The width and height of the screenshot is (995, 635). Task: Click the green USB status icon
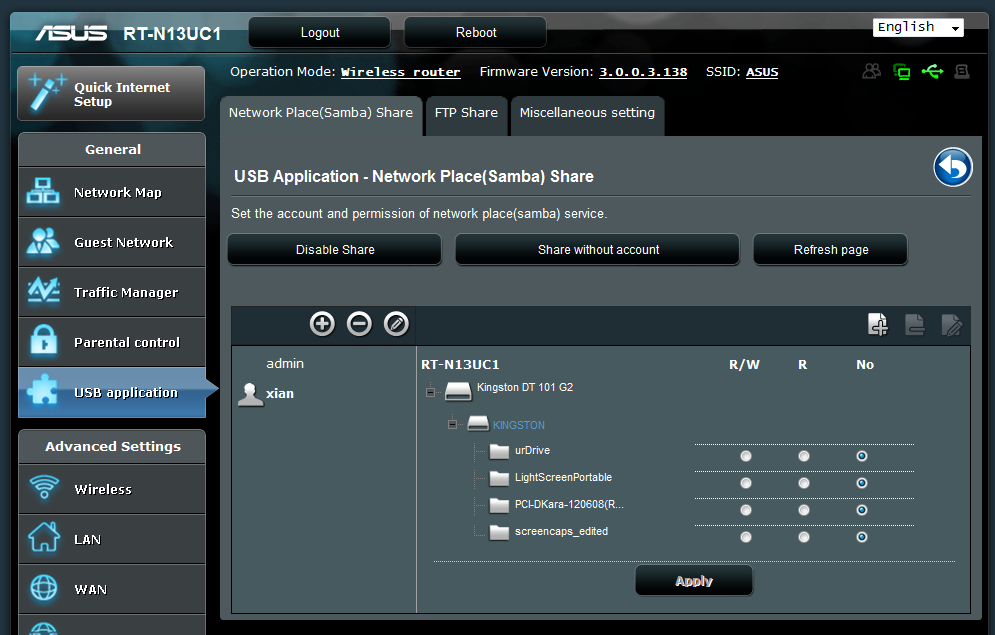(x=932, y=71)
